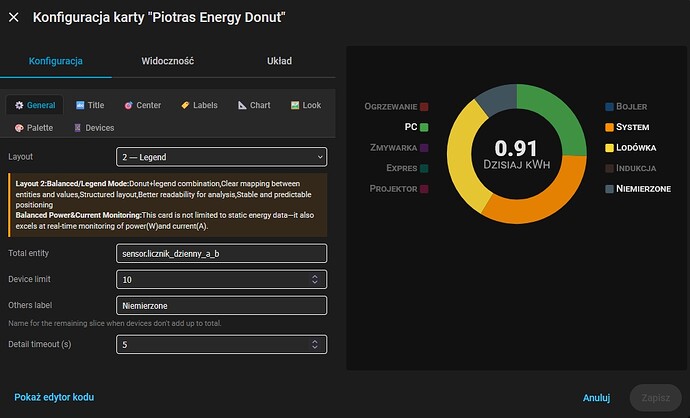This screenshot has height=418, width=690.
Task: Open the Center section
Action: [143, 105]
